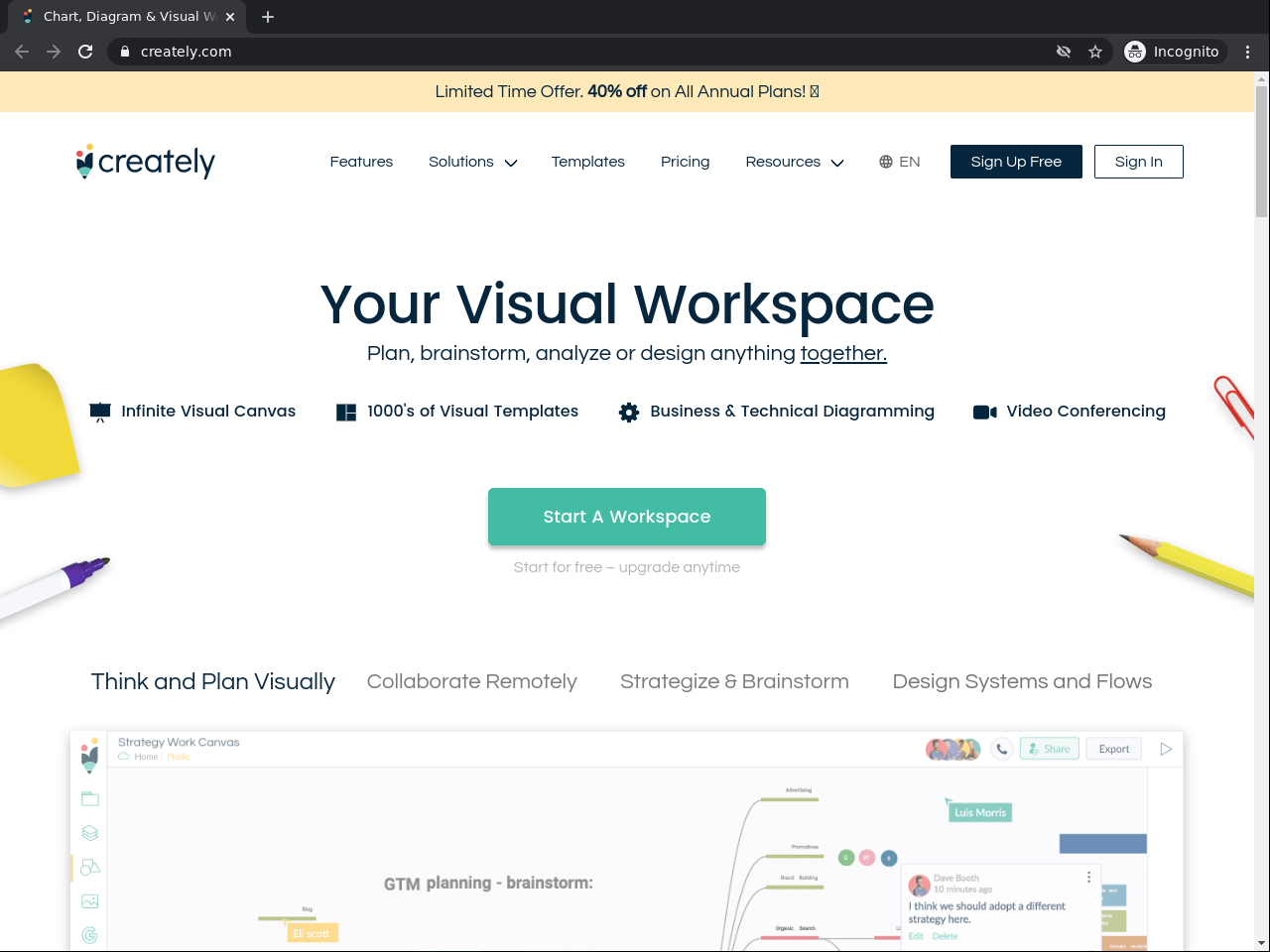
Task: Click the Visual Templates grid icon
Action: point(346,412)
